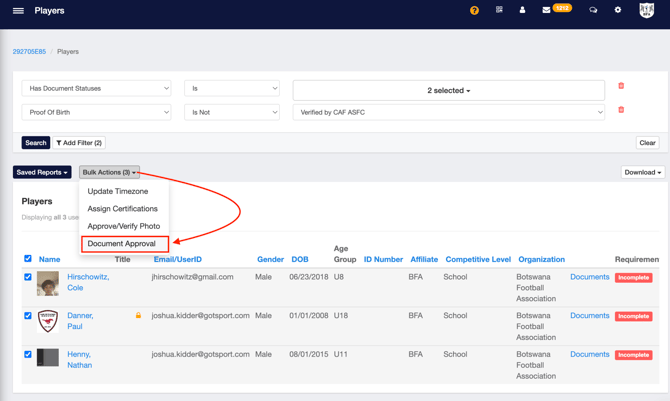Open the settings gear icon
The height and width of the screenshot is (401, 670).
[617, 10]
